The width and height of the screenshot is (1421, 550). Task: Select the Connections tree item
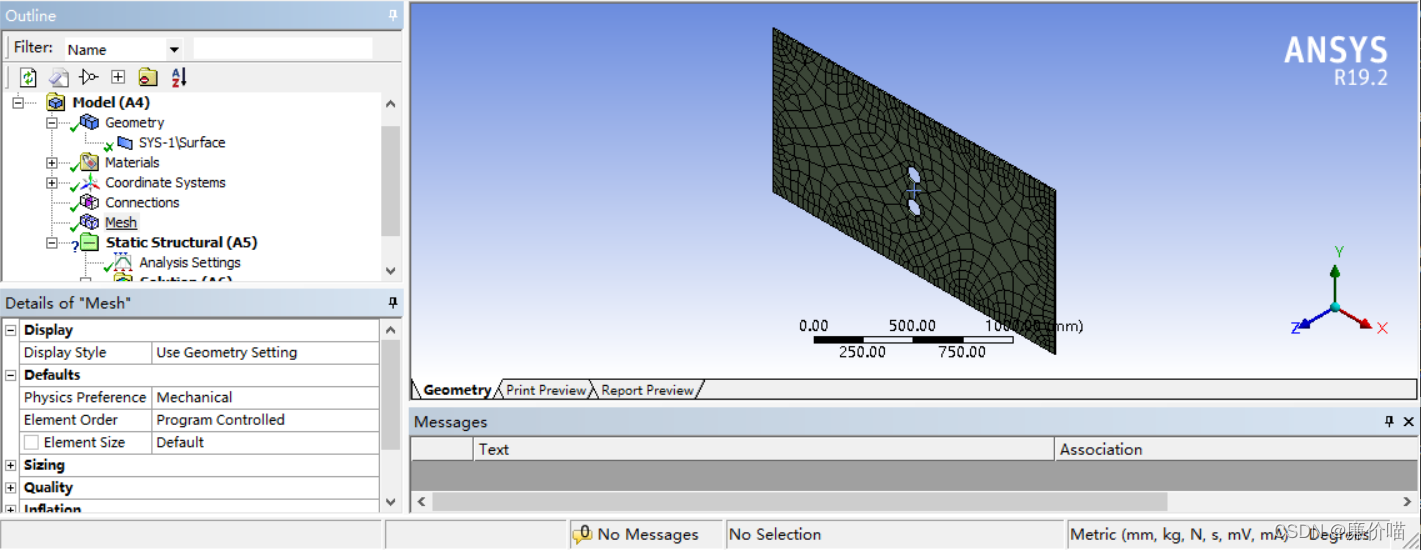coord(142,202)
